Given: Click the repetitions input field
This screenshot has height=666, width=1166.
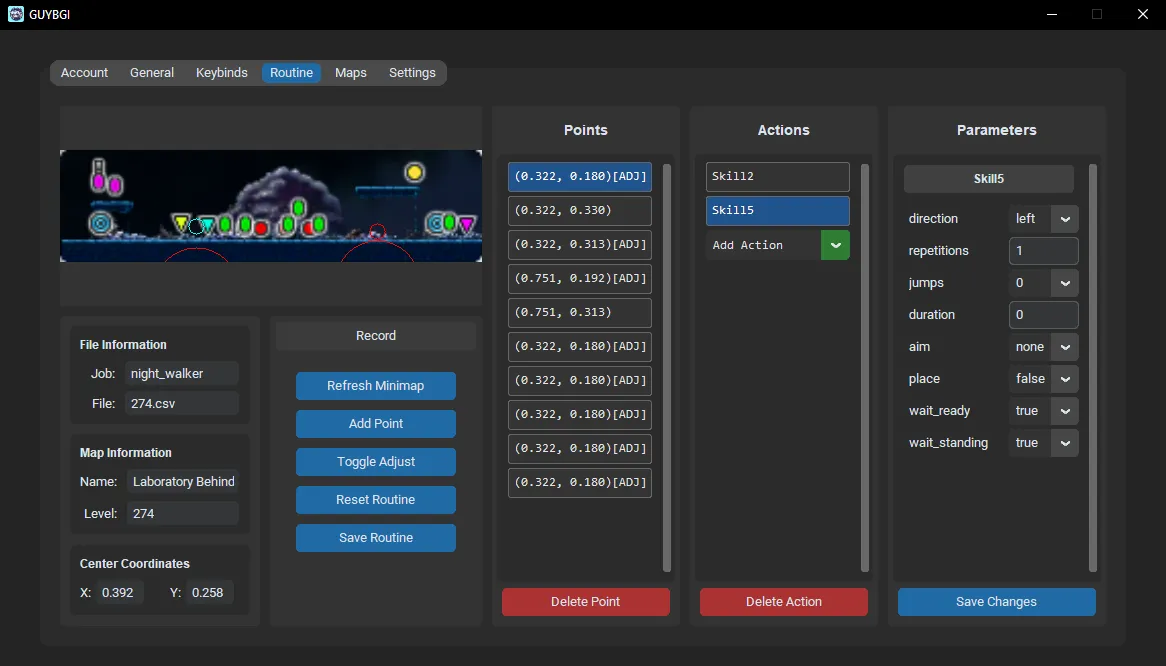Looking at the screenshot, I should (1043, 250).
